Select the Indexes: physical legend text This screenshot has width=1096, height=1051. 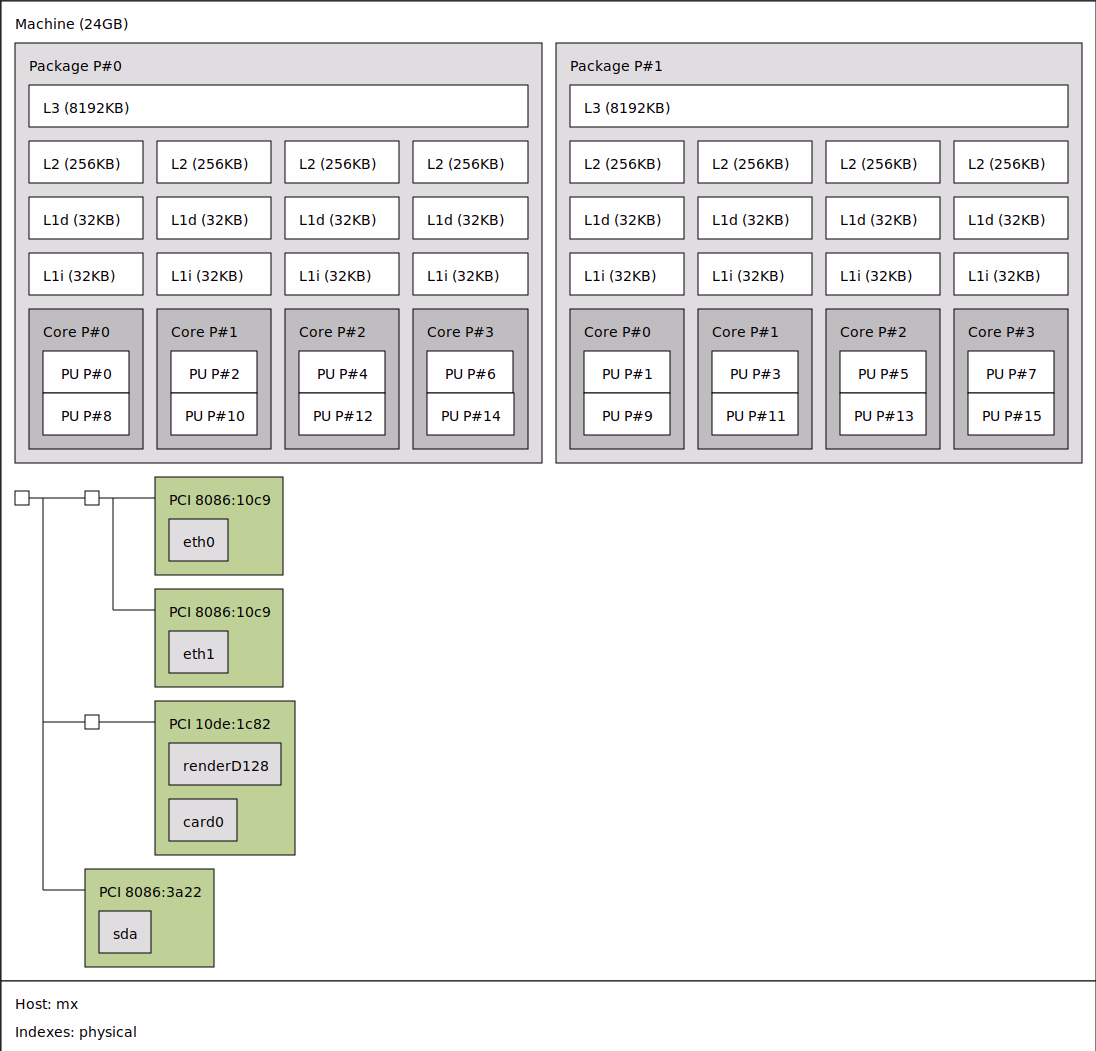tap(76, 1032)
